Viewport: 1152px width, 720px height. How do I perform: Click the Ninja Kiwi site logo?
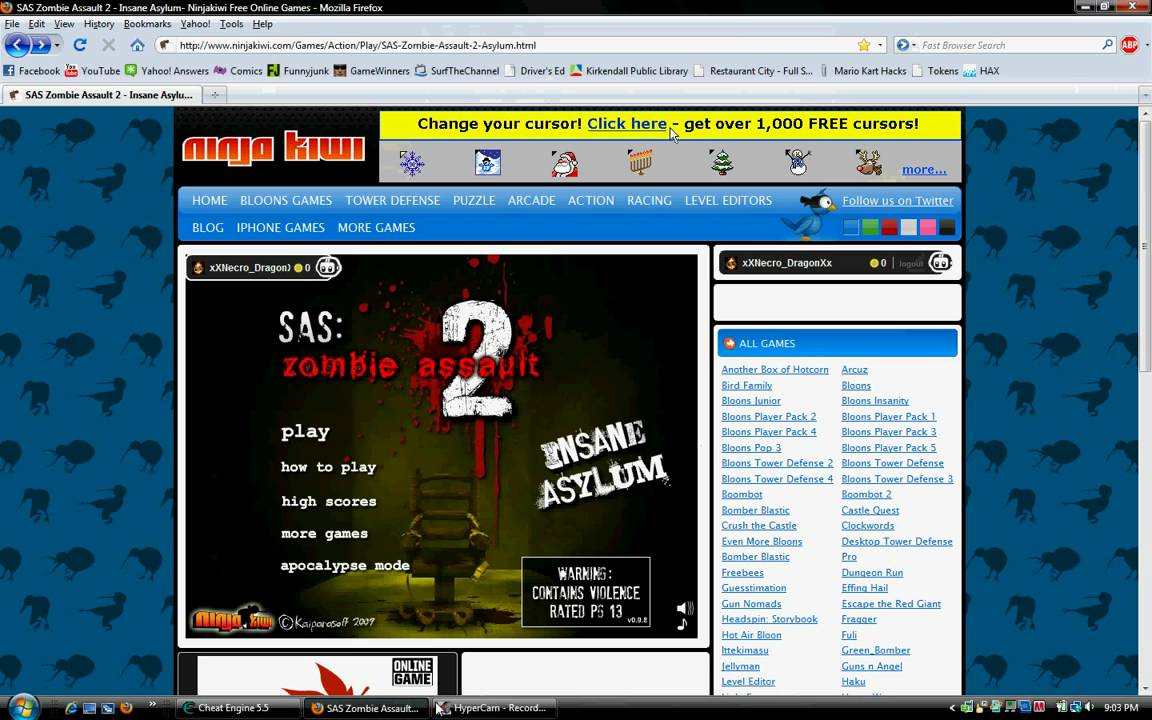tap(273, 148)
